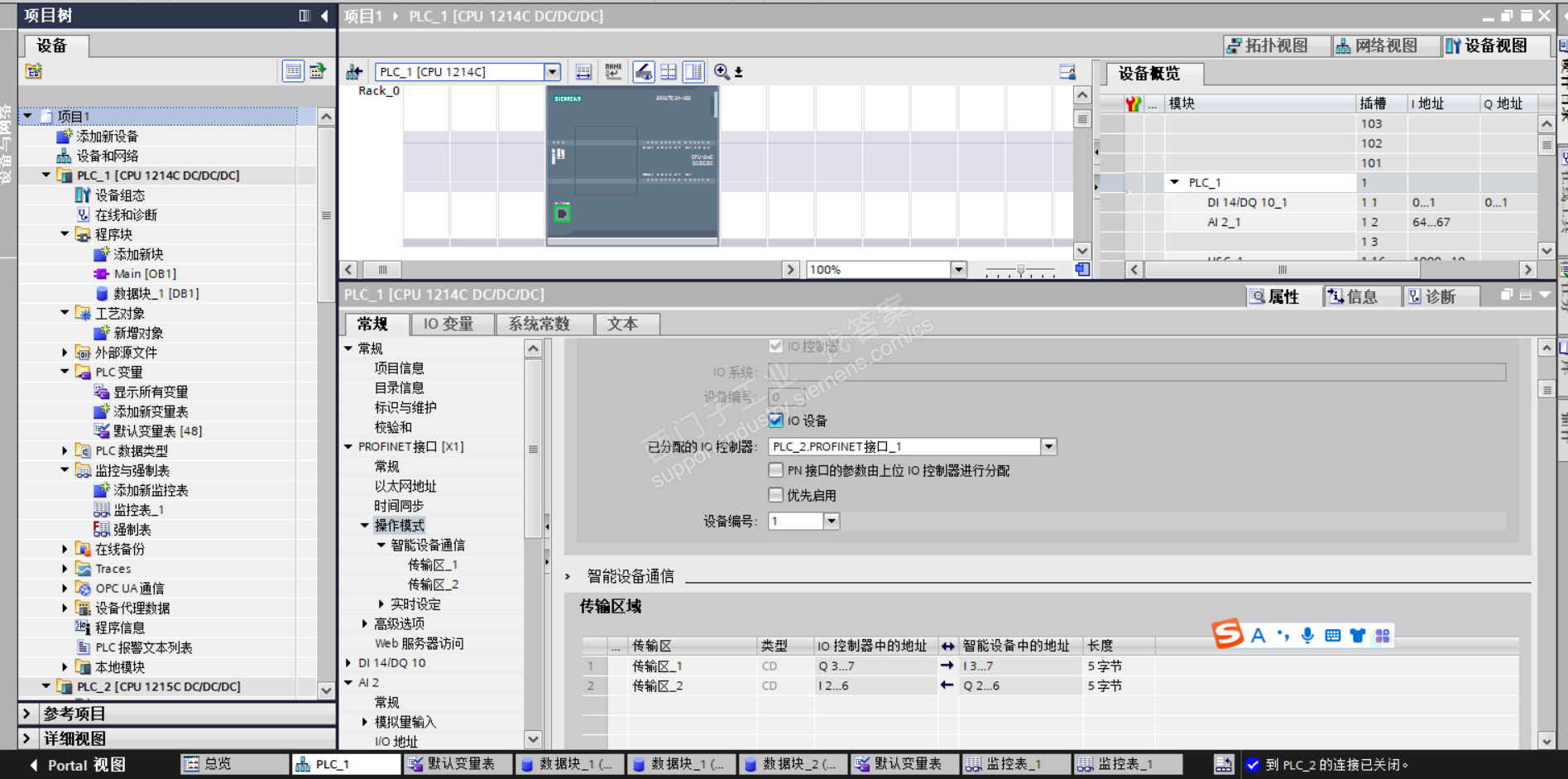1568x779 pixels.
Task: Check the PN 接口的参数由上位 IO 控制器进行分配 checkbox
Action: 775,470
